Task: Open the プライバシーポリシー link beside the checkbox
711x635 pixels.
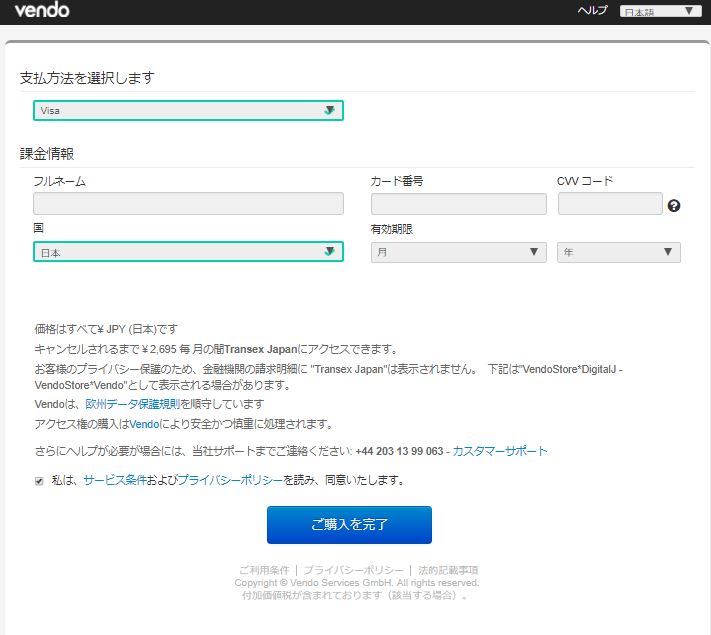Action: click(230, 480)
